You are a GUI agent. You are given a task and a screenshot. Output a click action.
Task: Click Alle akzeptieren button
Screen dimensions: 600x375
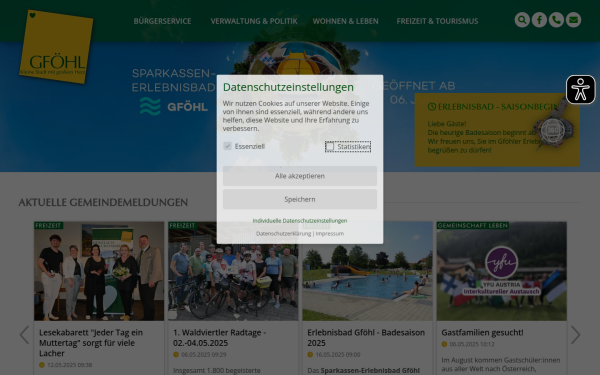(x=300, y=176)
